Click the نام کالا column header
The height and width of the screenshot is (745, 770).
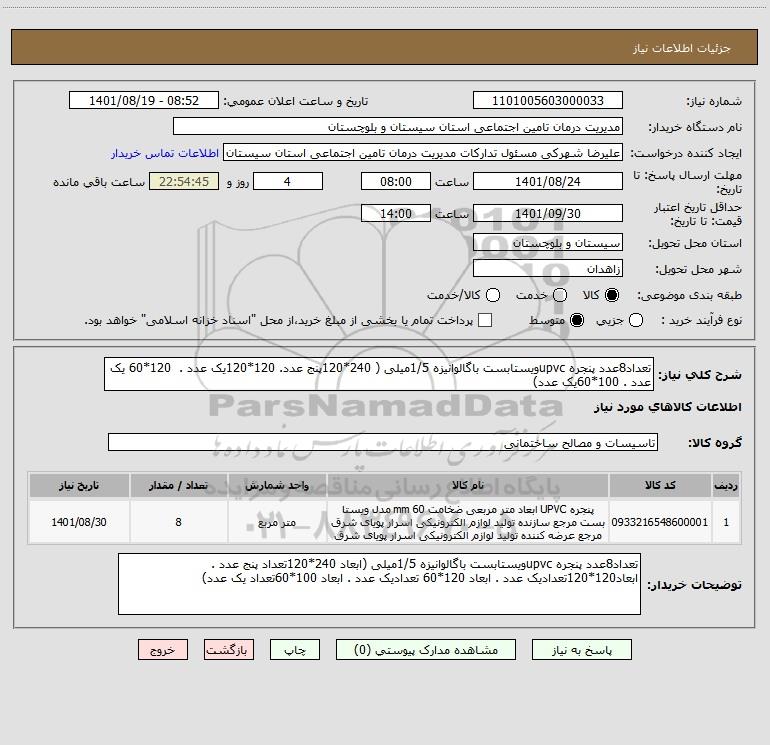point(468,485)
